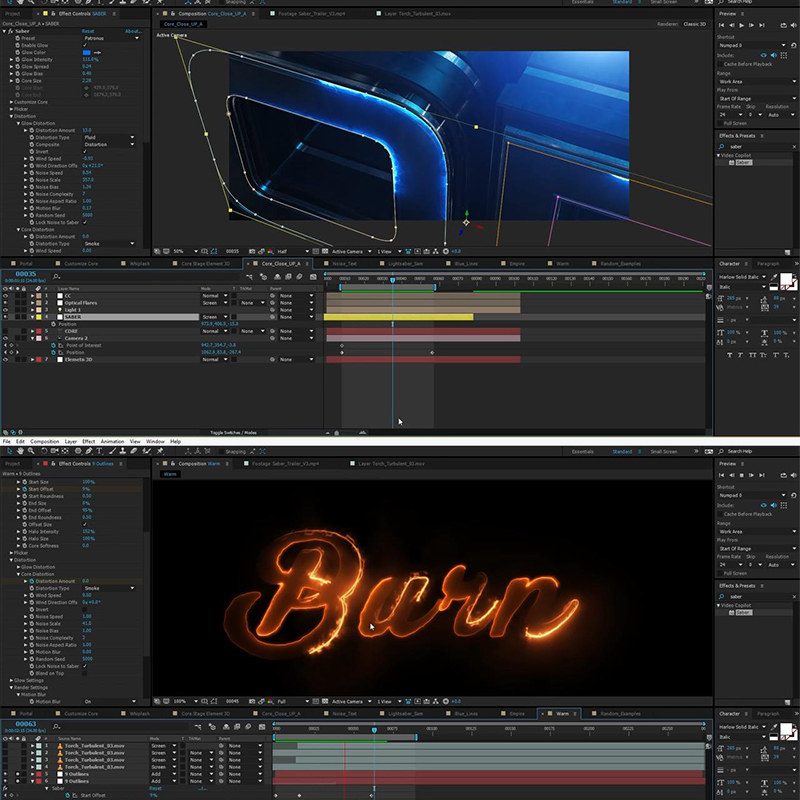The height and width of the screenshot is (800, 800).
Task: Open the Composition menu
Action: click(x=44, y=442)
